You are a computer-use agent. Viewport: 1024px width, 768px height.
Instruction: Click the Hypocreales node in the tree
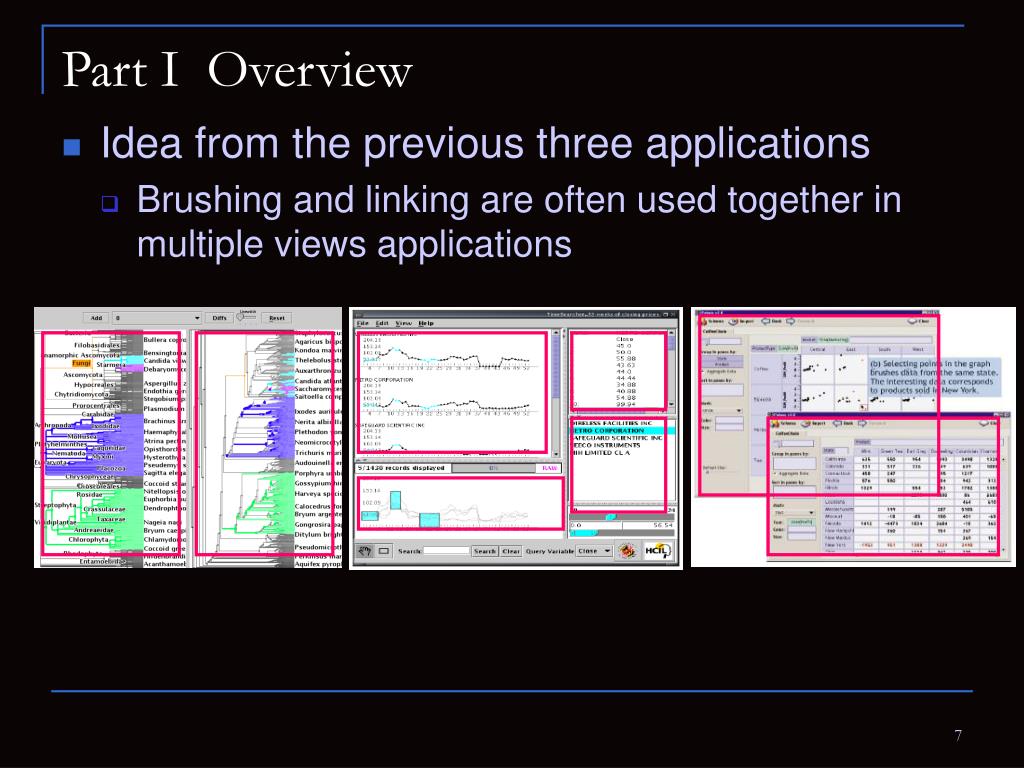(93, 385)
